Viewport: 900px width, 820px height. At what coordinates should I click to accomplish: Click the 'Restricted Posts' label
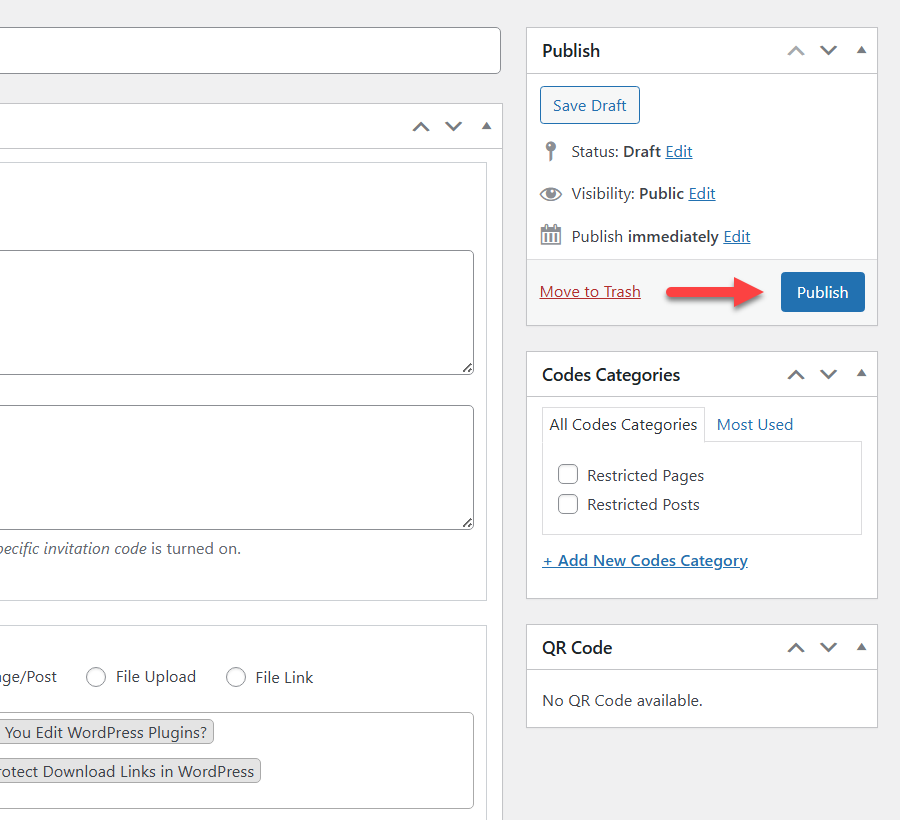pyautogui.click(x=643, y=504)
